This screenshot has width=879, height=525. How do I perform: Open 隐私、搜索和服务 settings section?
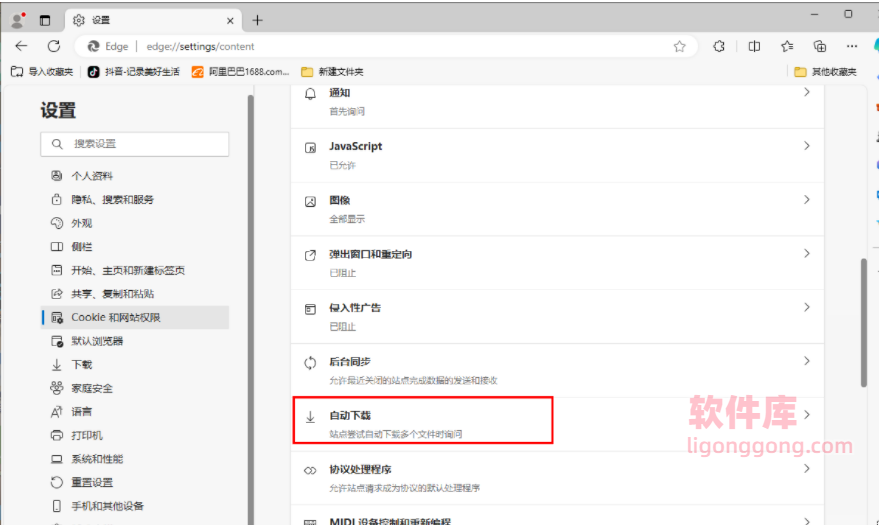(x=135, y=199)
